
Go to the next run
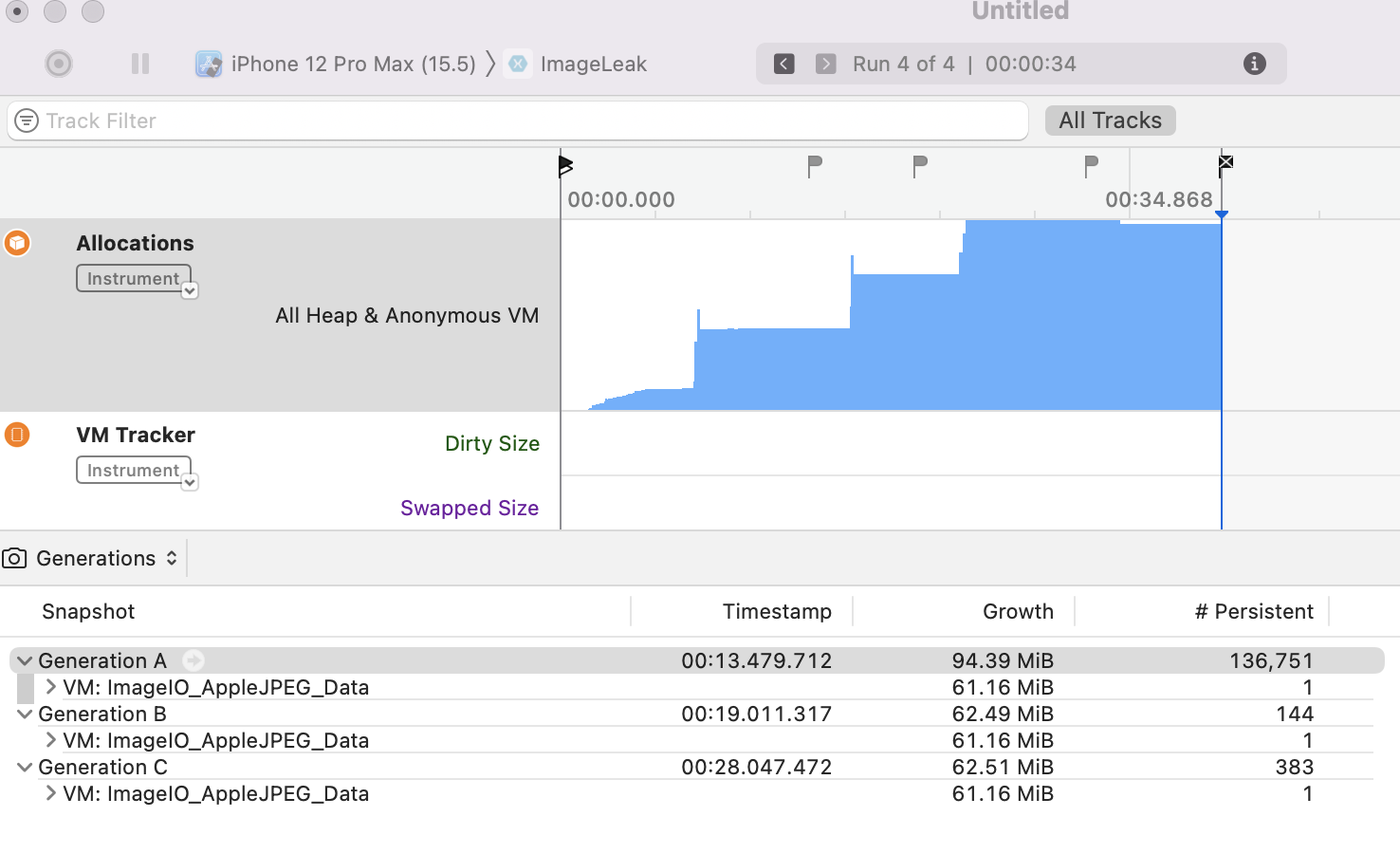pos(826,64)
